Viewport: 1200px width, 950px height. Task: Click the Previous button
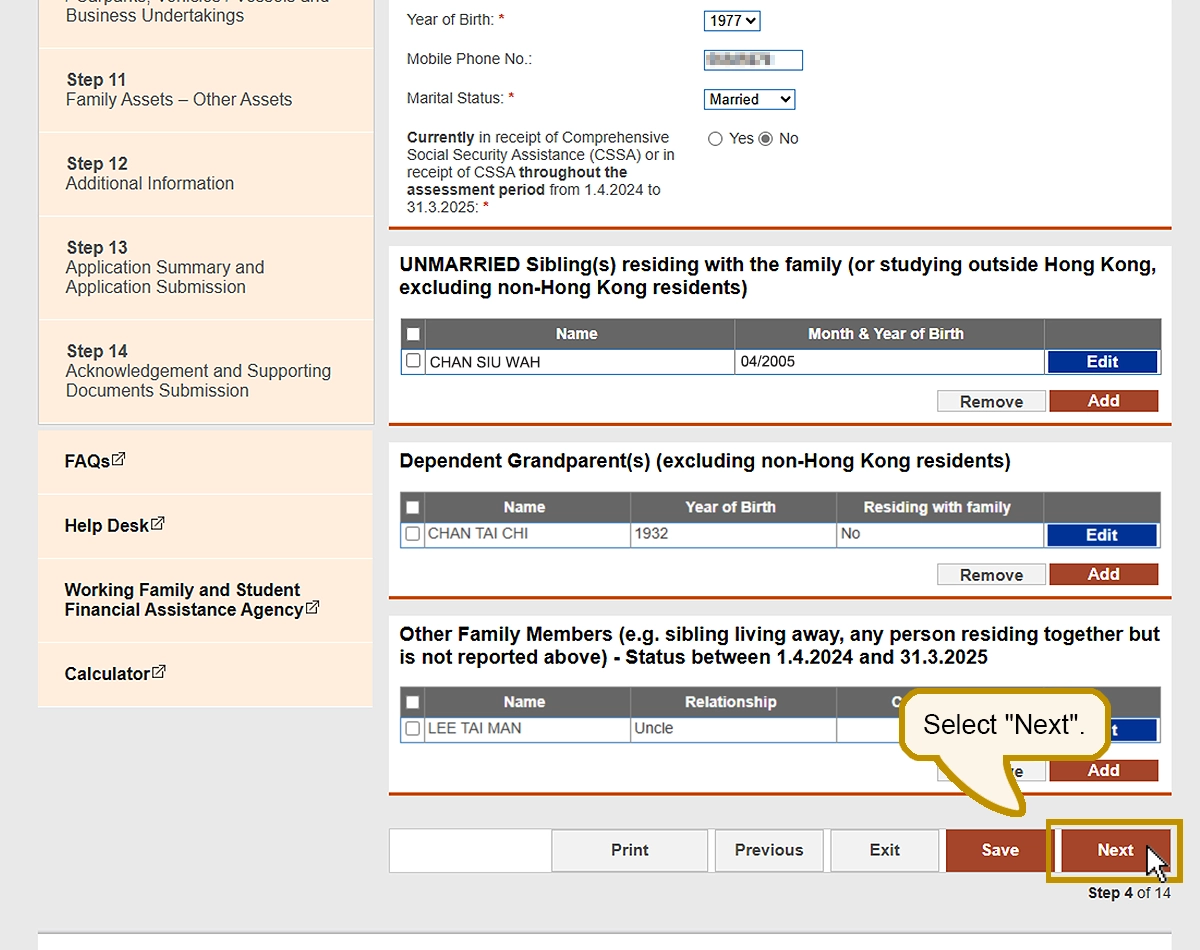point(769,850)
